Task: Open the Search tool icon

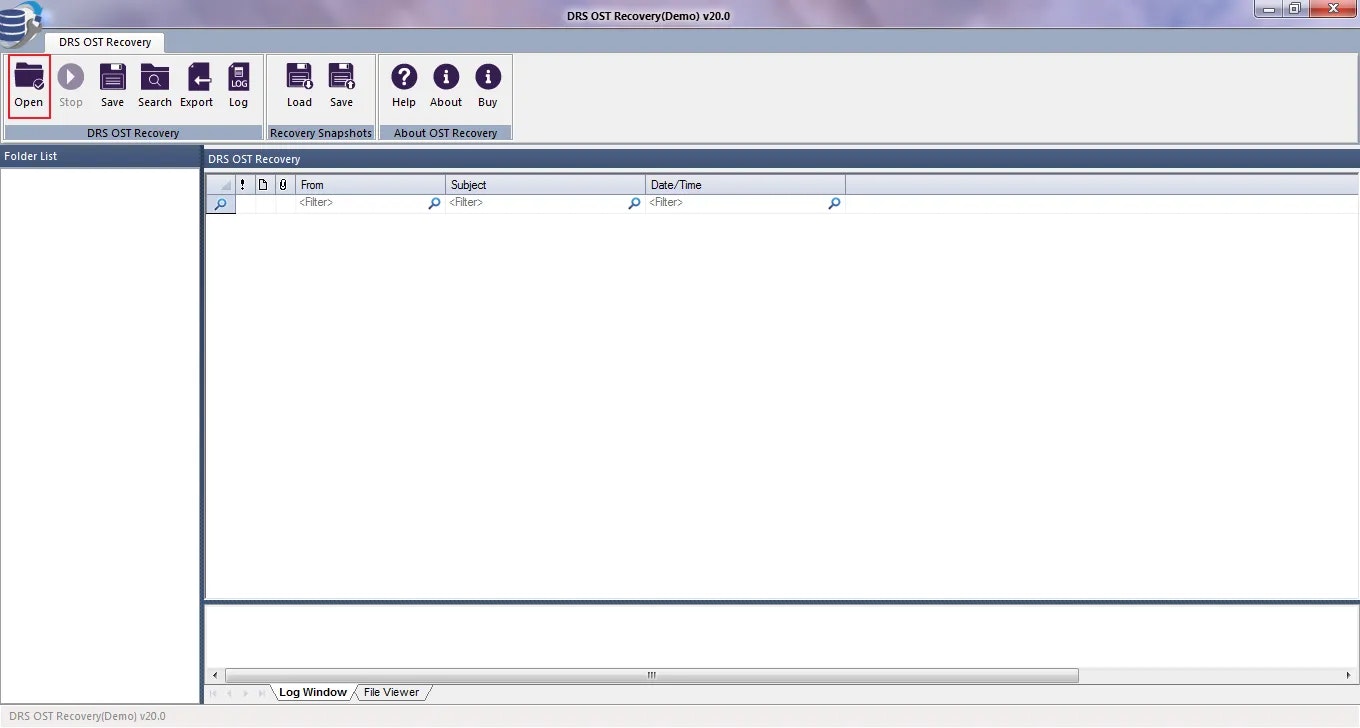Action: (155, 86)
